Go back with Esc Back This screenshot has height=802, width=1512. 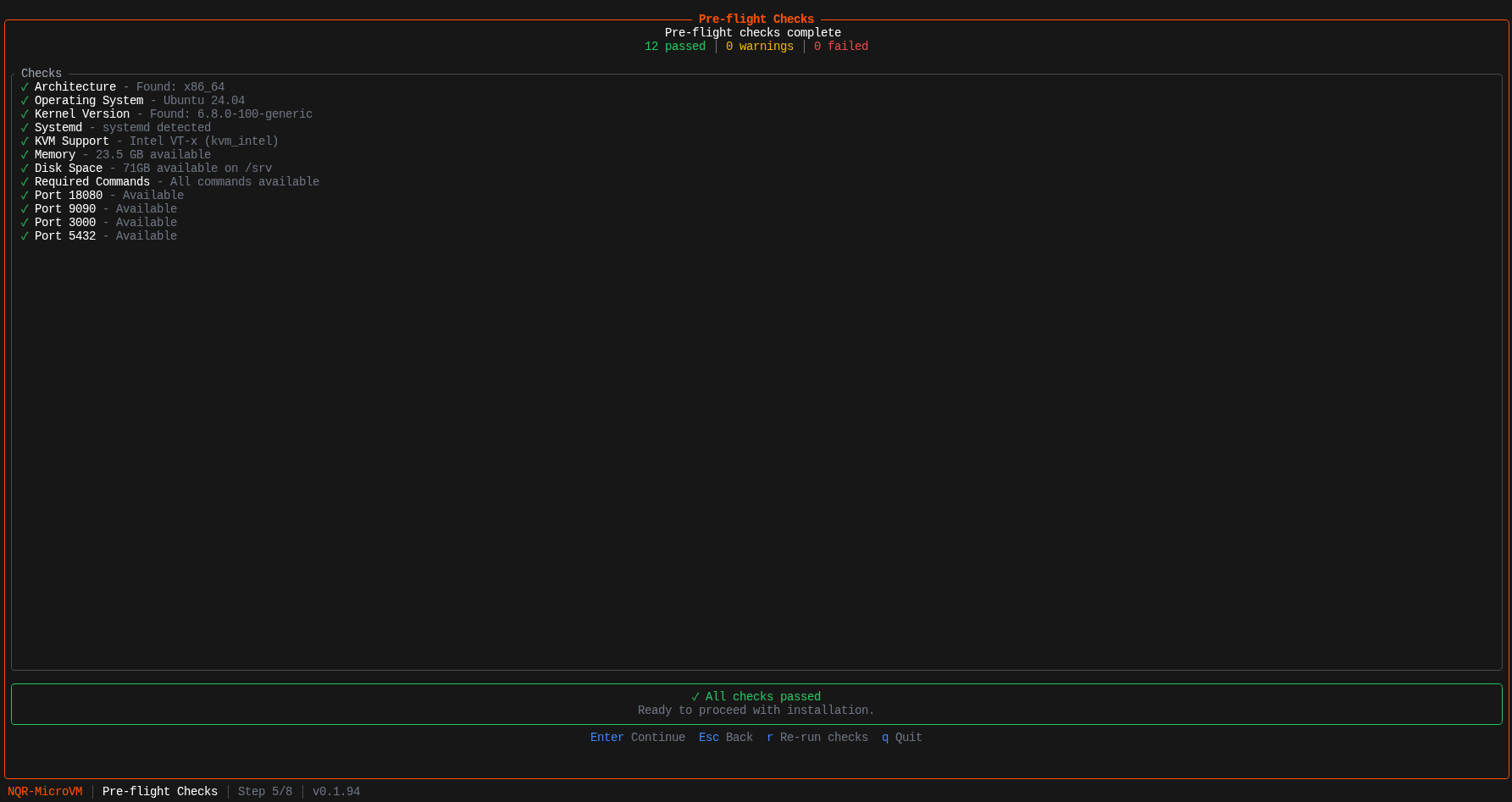(725, 738)
